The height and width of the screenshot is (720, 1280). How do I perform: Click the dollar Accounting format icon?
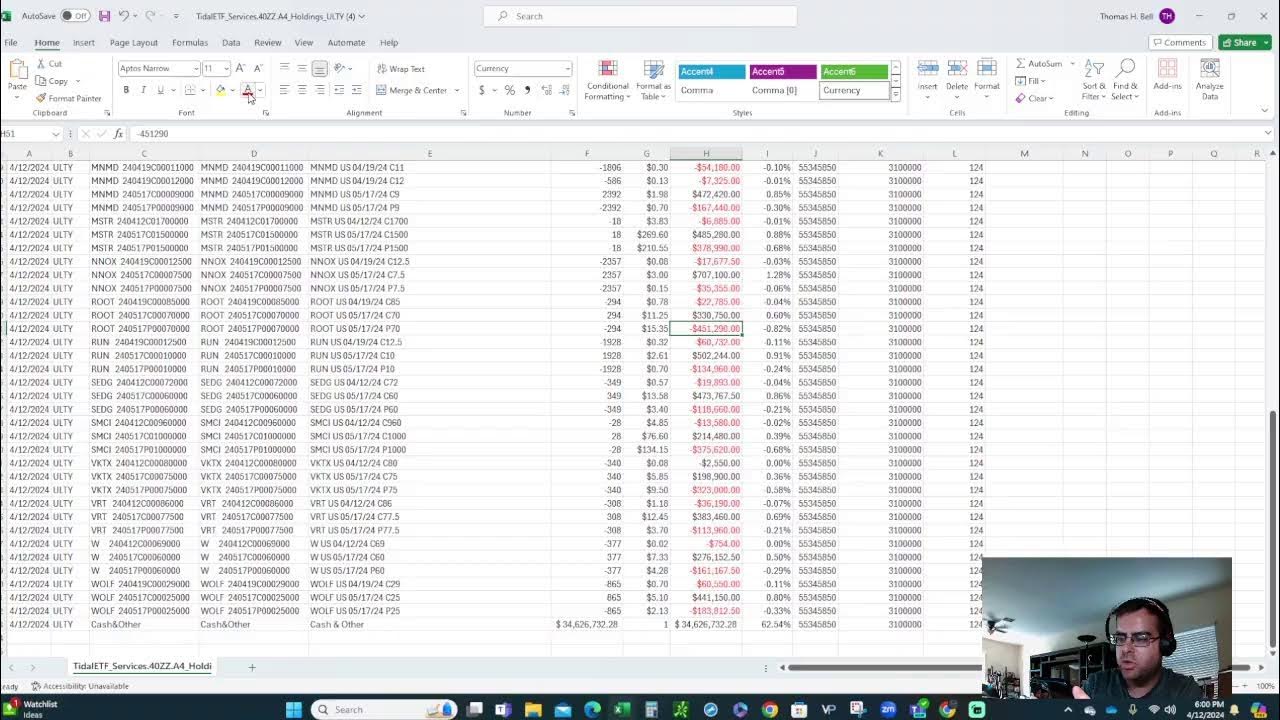pyautogui.click(x=482, y=90)
